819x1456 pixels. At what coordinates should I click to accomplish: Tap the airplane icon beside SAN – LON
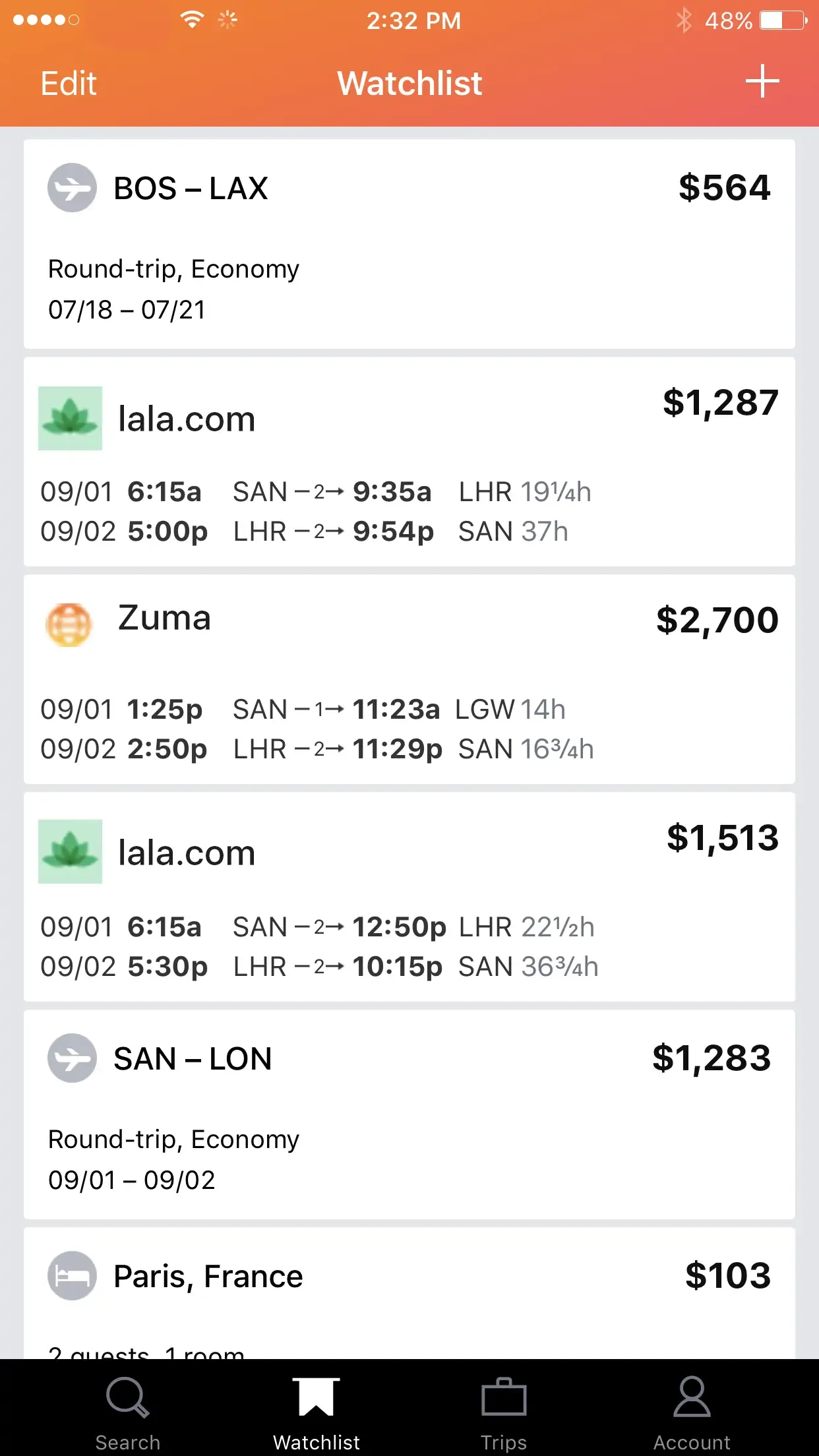tap(72, 1058)
